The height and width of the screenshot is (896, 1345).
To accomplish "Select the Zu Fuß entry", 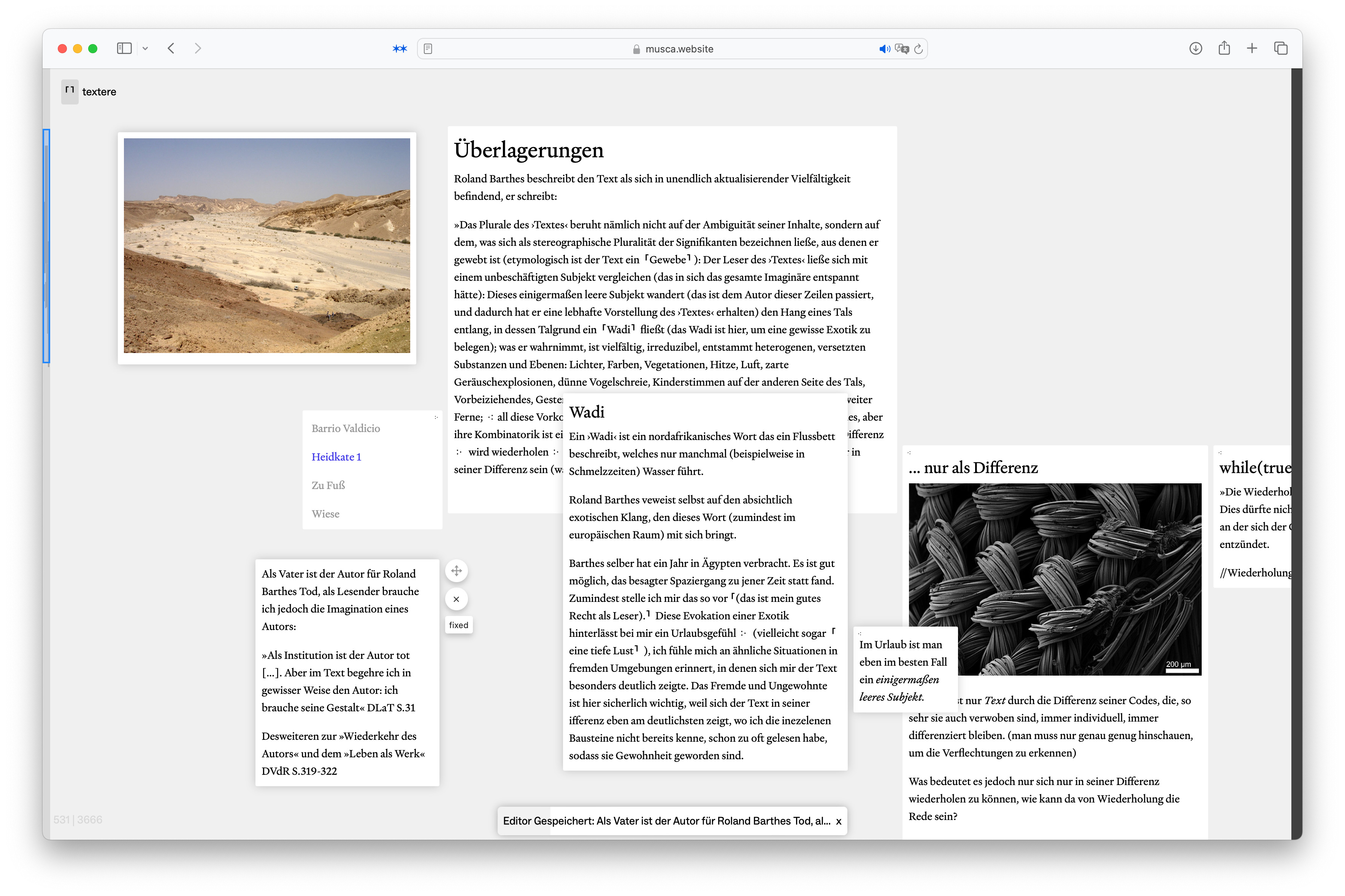I will click(x=328, y=485).
